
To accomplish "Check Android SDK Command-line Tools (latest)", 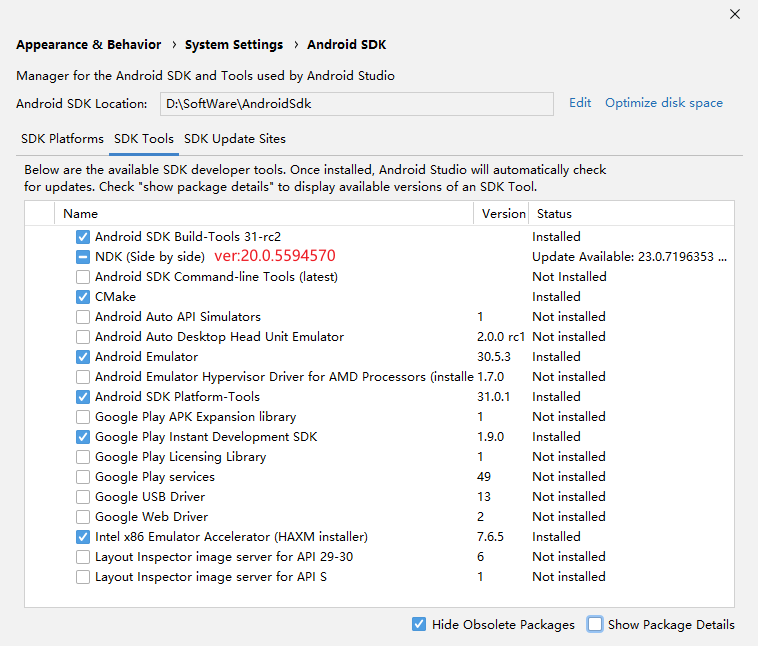I will tap(83, 277).
